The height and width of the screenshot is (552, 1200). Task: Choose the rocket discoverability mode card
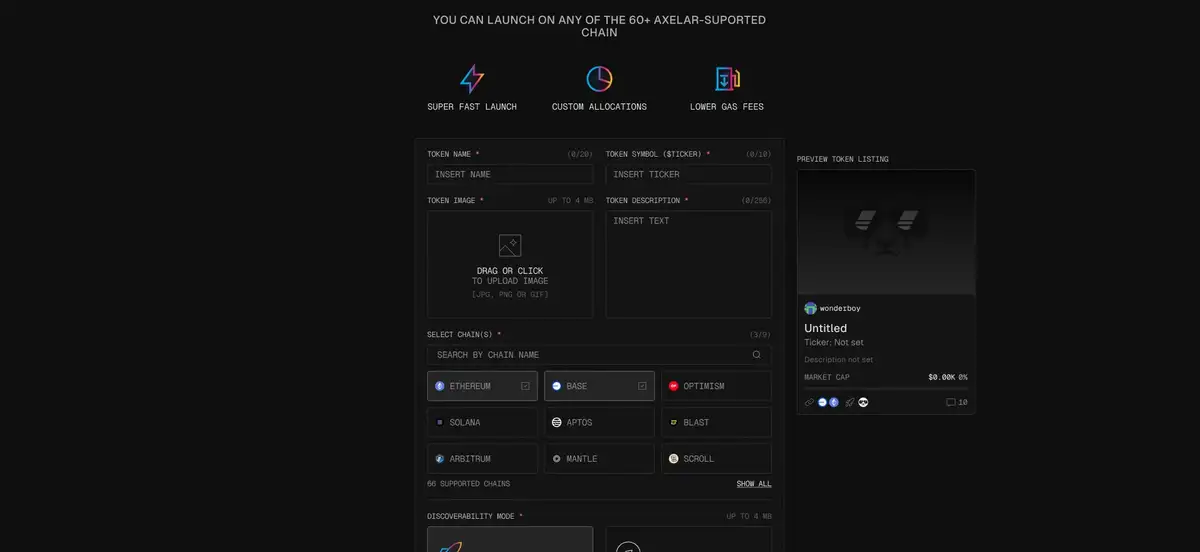click(x=510, y=539)
